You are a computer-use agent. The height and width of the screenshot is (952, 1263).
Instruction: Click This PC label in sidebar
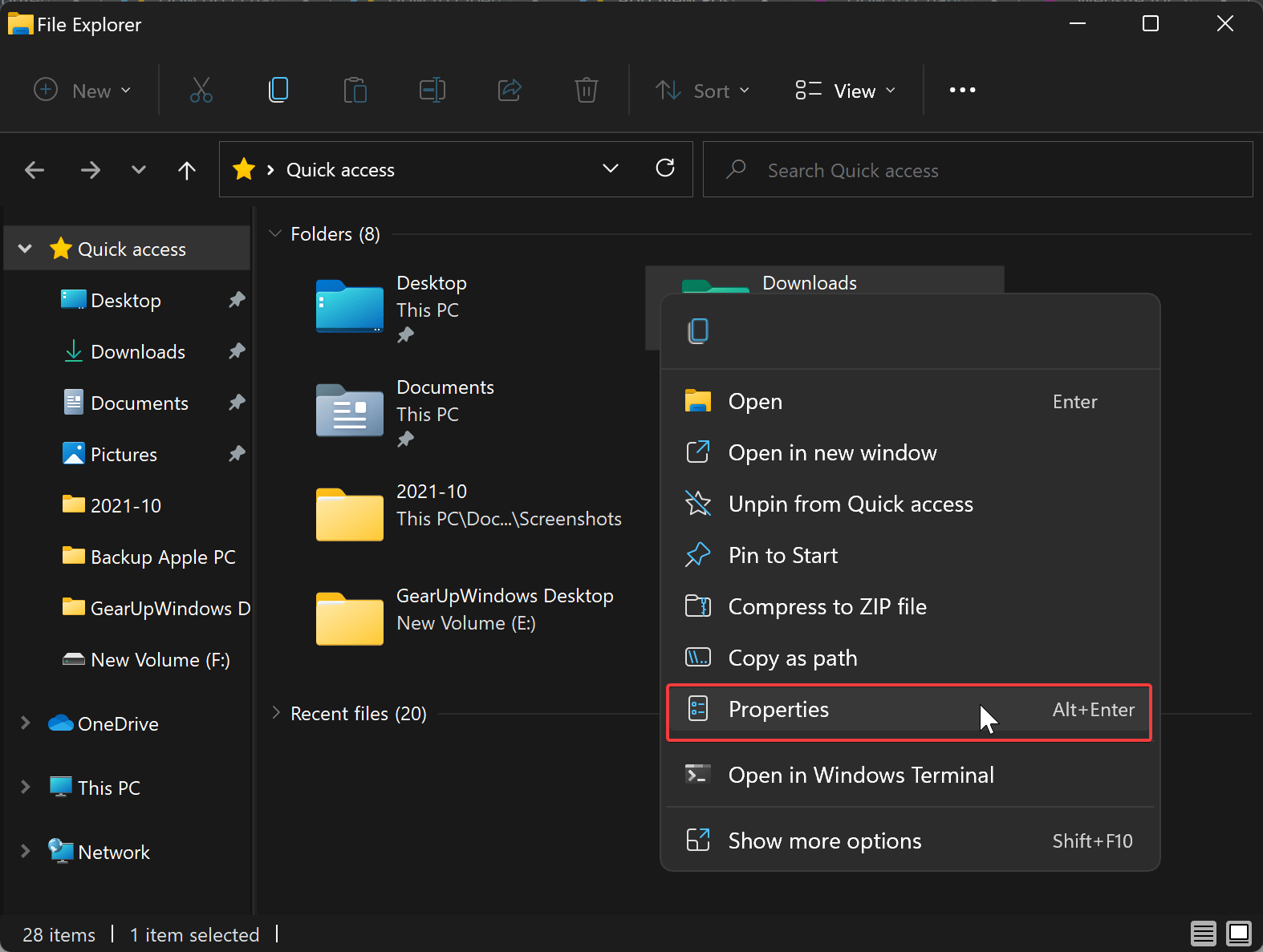[109, 788]
